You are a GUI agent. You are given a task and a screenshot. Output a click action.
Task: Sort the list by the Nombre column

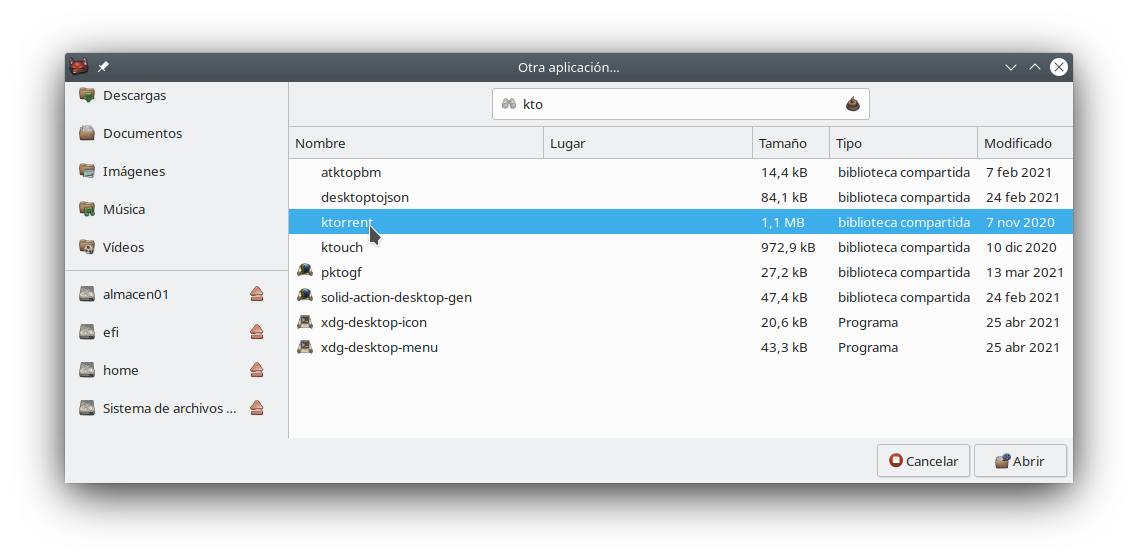tap(415, 143)
